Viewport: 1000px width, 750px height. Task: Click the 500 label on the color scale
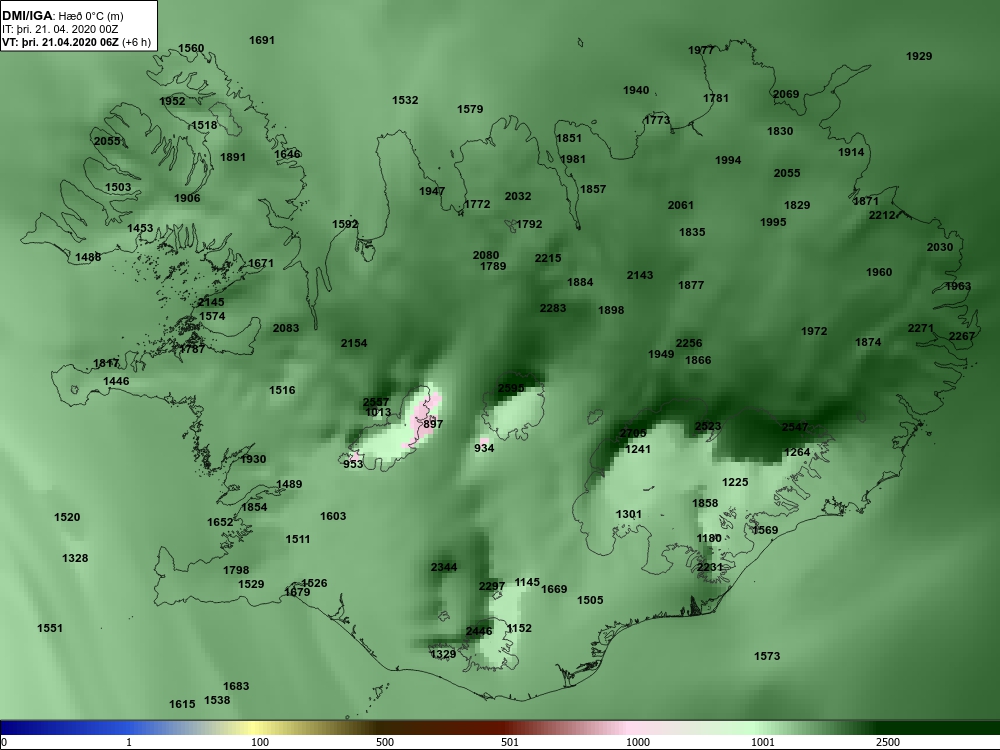(x=385, y=742)
